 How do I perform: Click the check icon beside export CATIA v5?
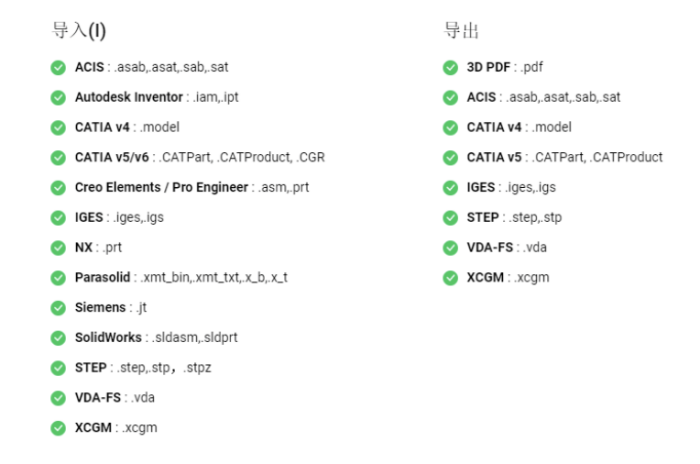[x=450, y=158]
